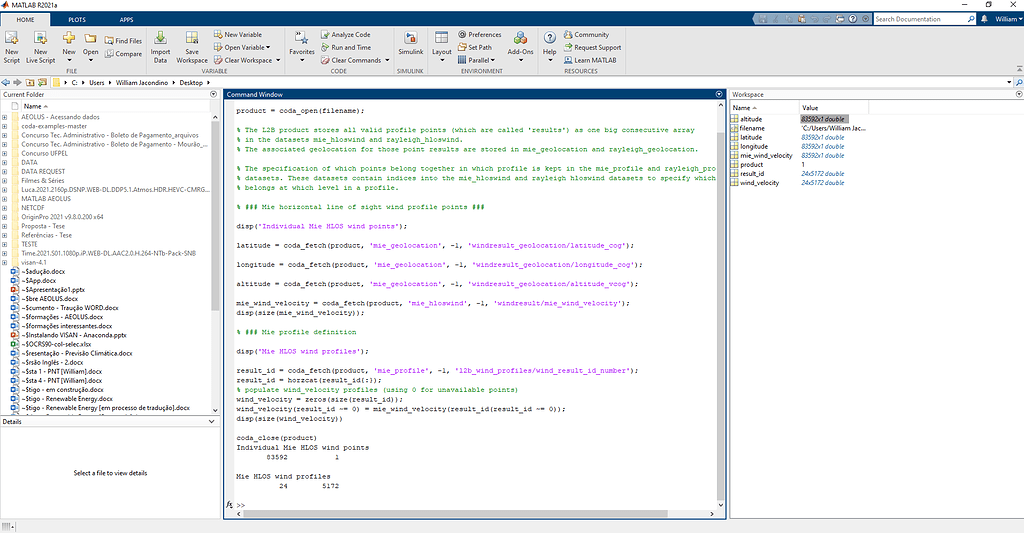Open Command Window actions menu

pos(719,94)
